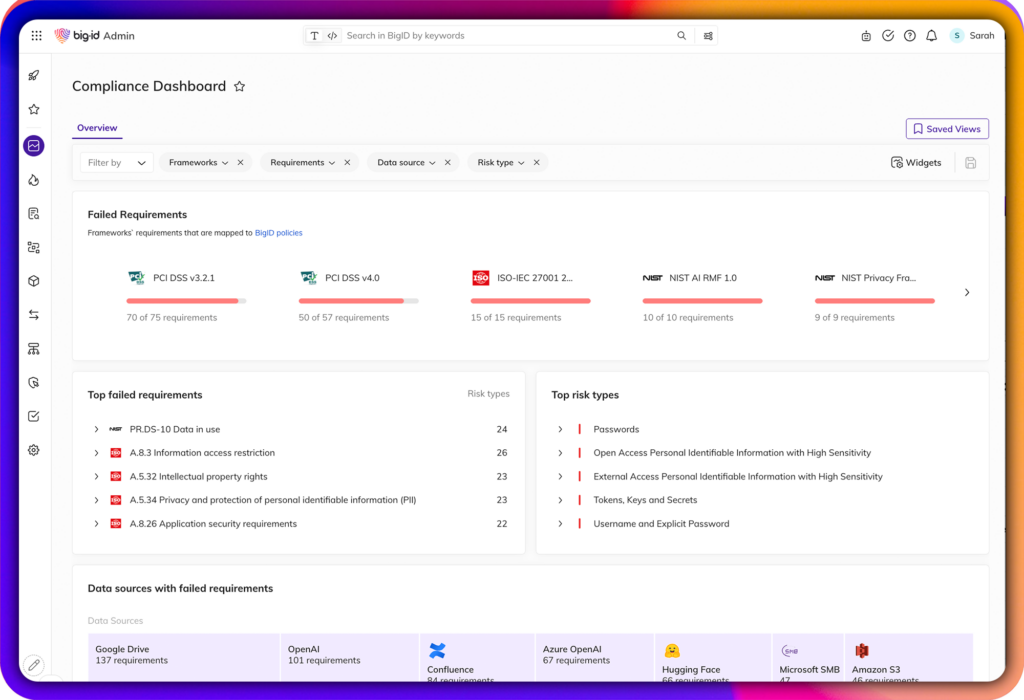Toggle the text search mode button
Screen dimensions: 1024x700
[315, 36]
